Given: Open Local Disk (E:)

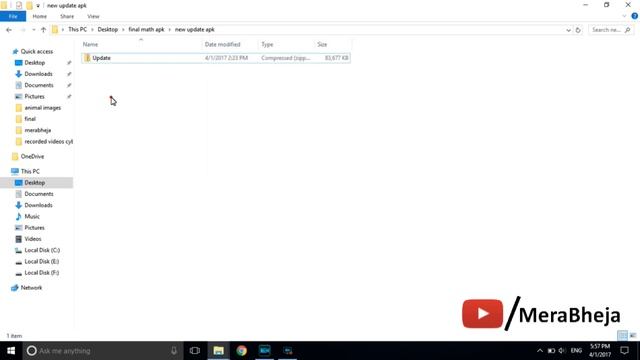Looking at the screenshot, I should pyautogui.click(x=42, y=261).
